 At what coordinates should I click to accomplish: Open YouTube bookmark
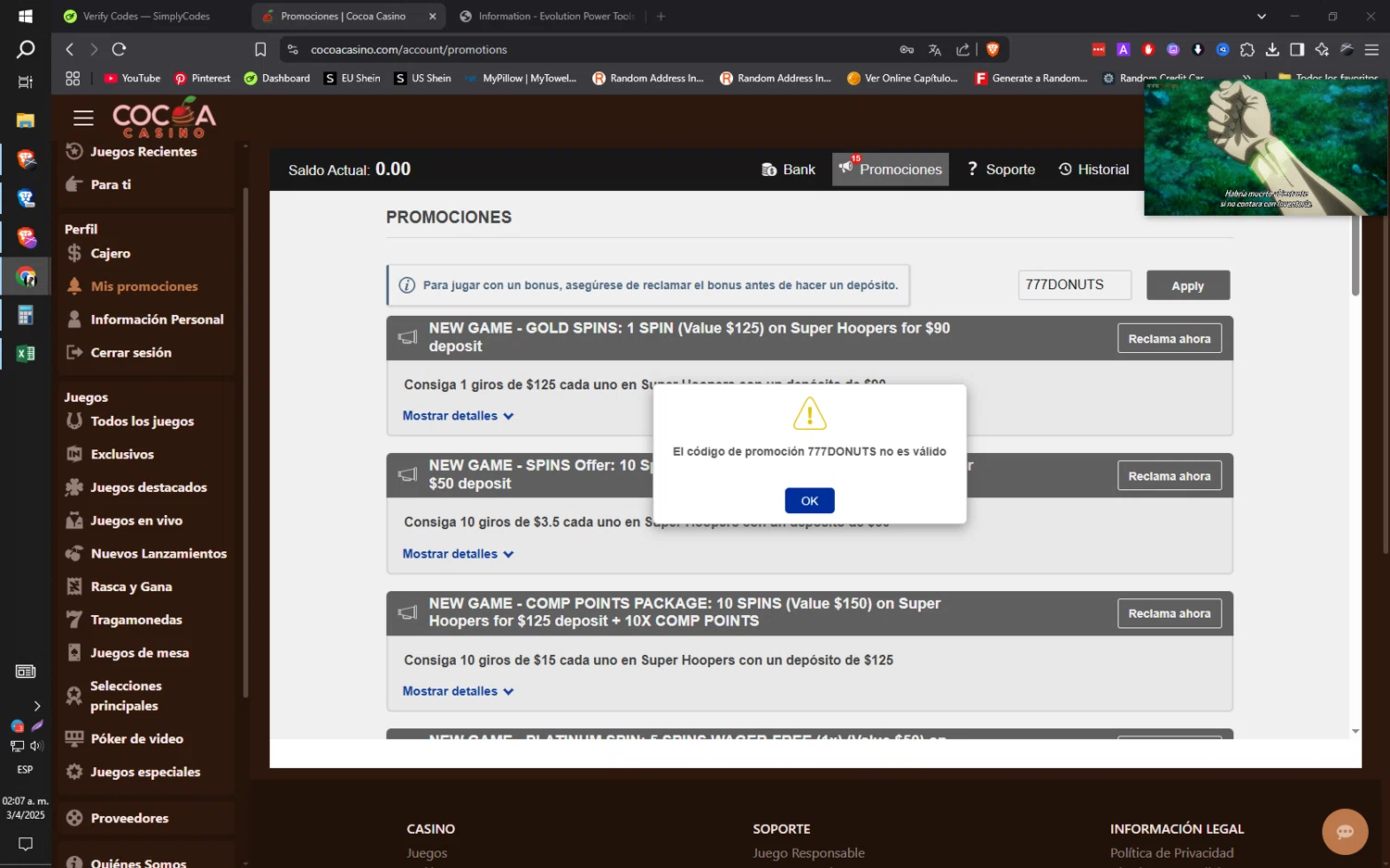(x=132, y=79)
